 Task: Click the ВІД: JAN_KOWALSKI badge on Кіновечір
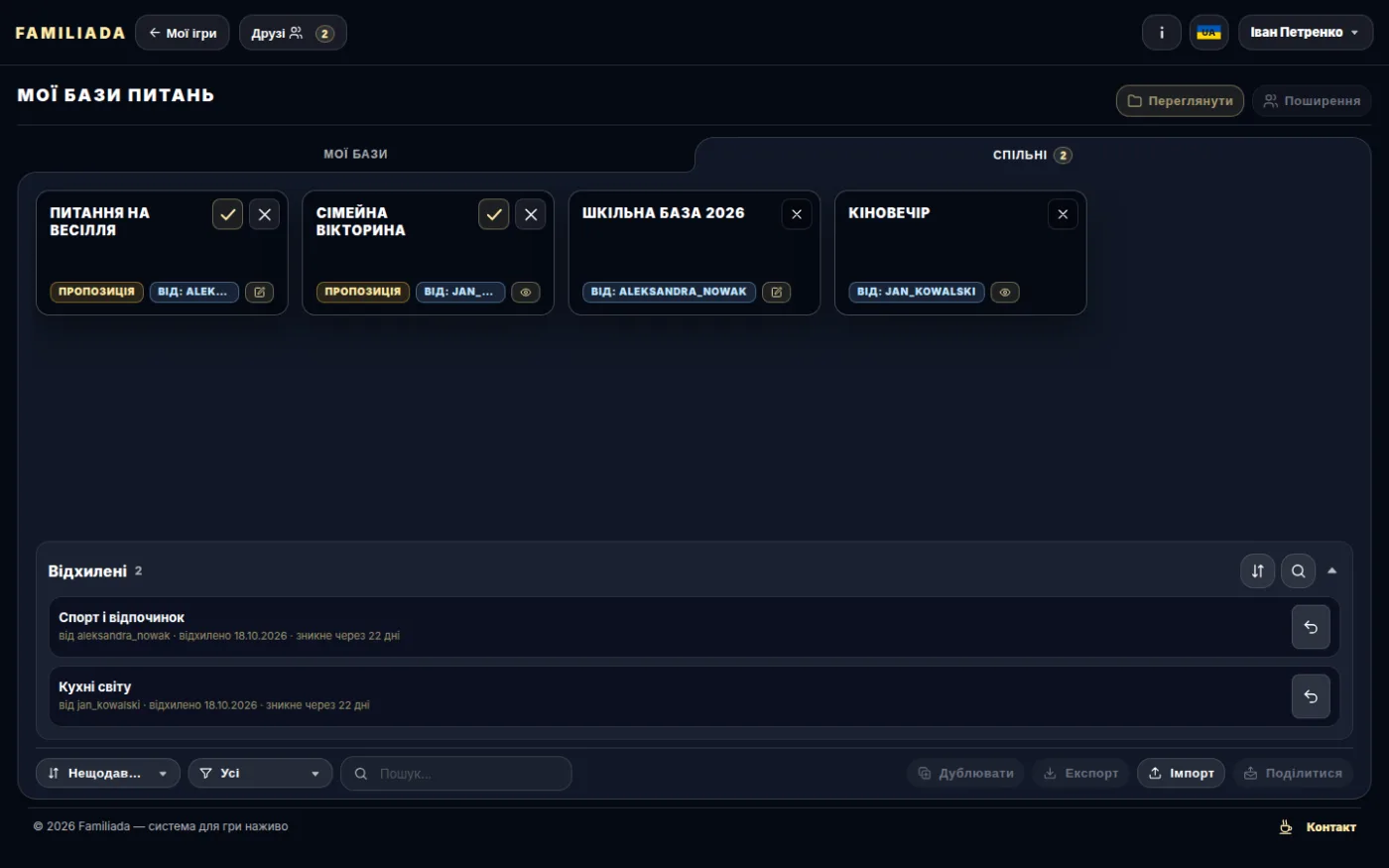(917, 292)
